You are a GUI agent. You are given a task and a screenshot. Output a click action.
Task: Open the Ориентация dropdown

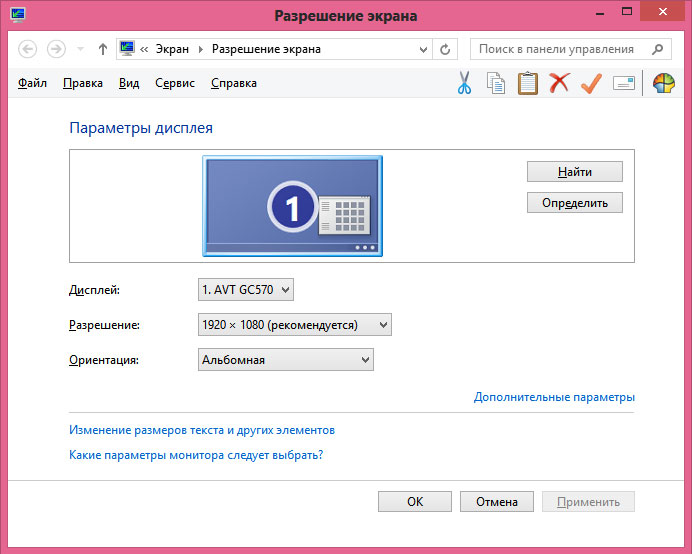286,360
